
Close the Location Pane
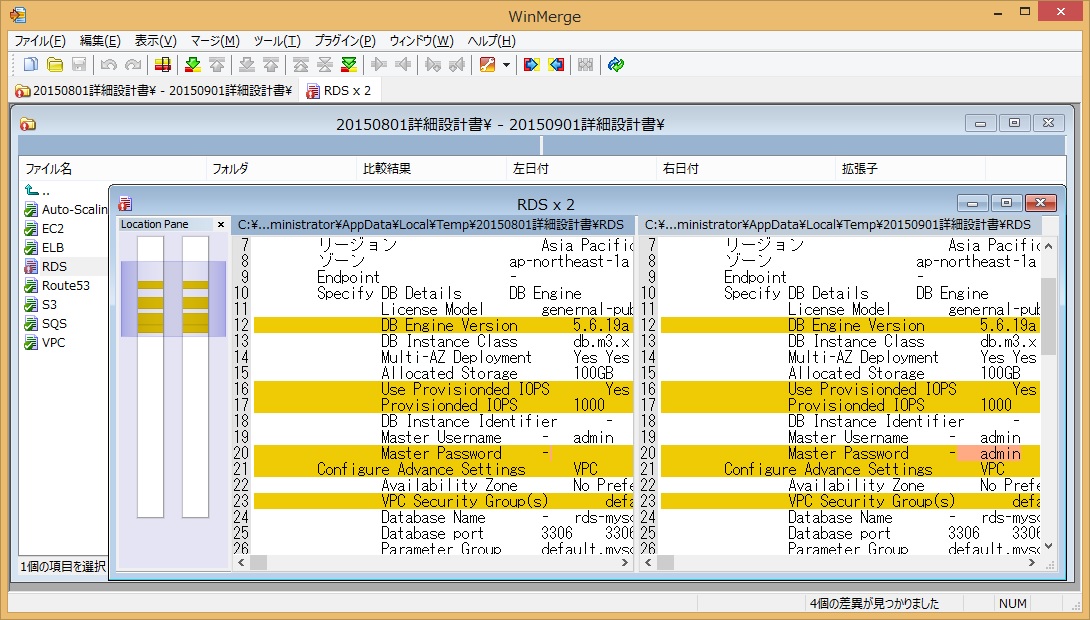pos(221,225)
